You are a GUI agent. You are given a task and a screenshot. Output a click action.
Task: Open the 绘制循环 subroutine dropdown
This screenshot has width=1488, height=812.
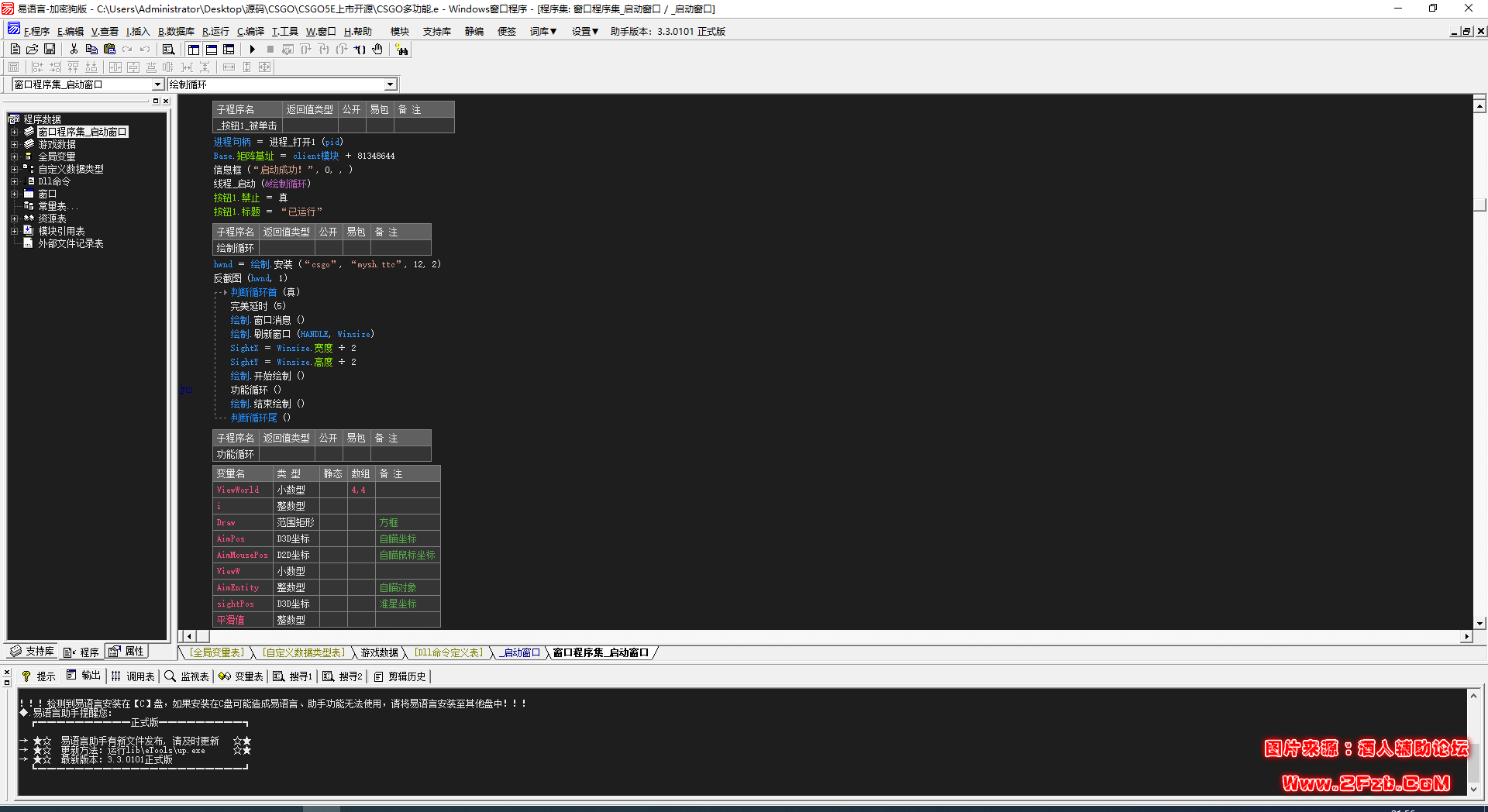(x=391, y=84)
